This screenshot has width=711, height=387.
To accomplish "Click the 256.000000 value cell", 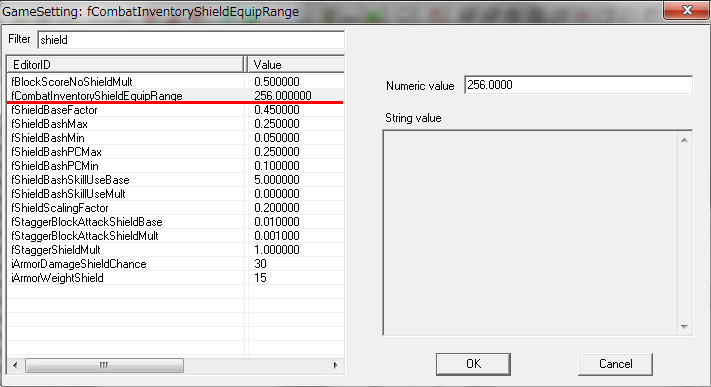I will point(282,96).
